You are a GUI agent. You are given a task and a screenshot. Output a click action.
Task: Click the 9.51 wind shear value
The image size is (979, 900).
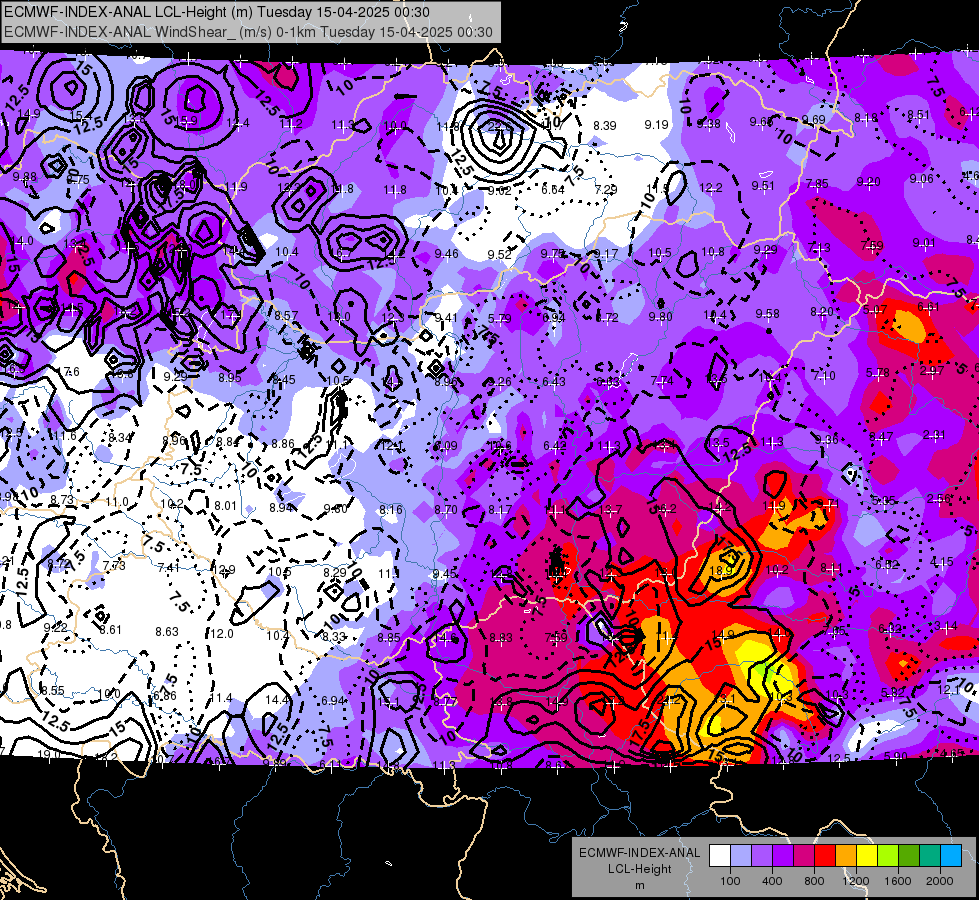click(x=763, y=186)
